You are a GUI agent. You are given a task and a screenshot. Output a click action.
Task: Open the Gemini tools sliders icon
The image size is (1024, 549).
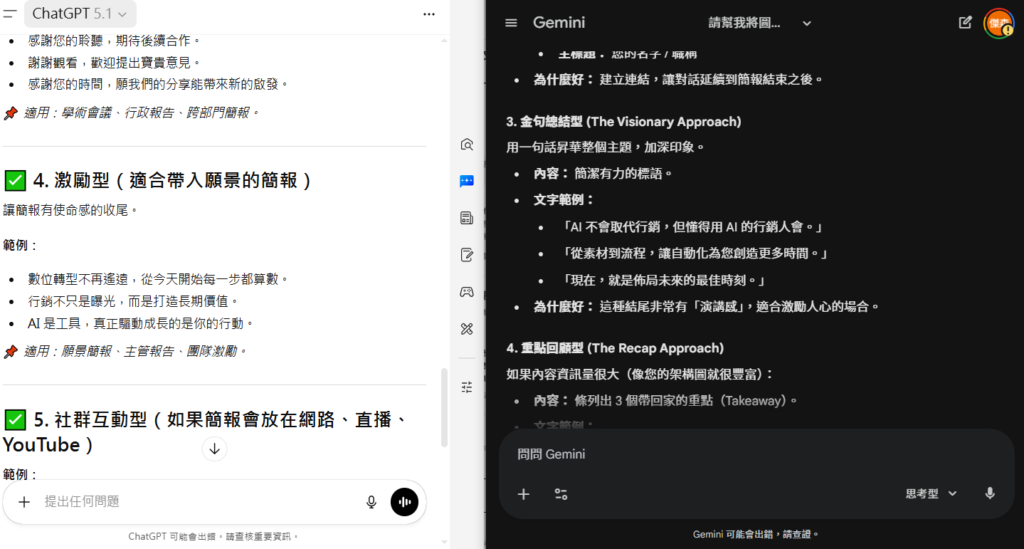(561, 494)
